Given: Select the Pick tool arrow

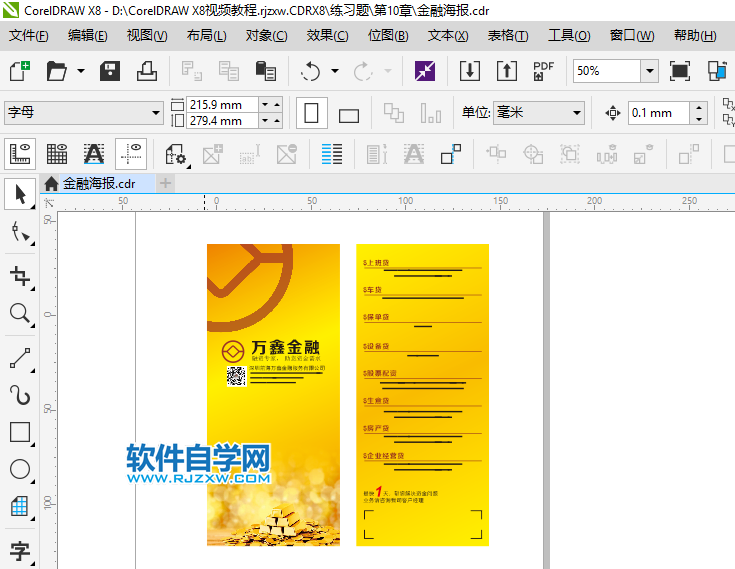Looking at the screenshot, I should (19, 194).
